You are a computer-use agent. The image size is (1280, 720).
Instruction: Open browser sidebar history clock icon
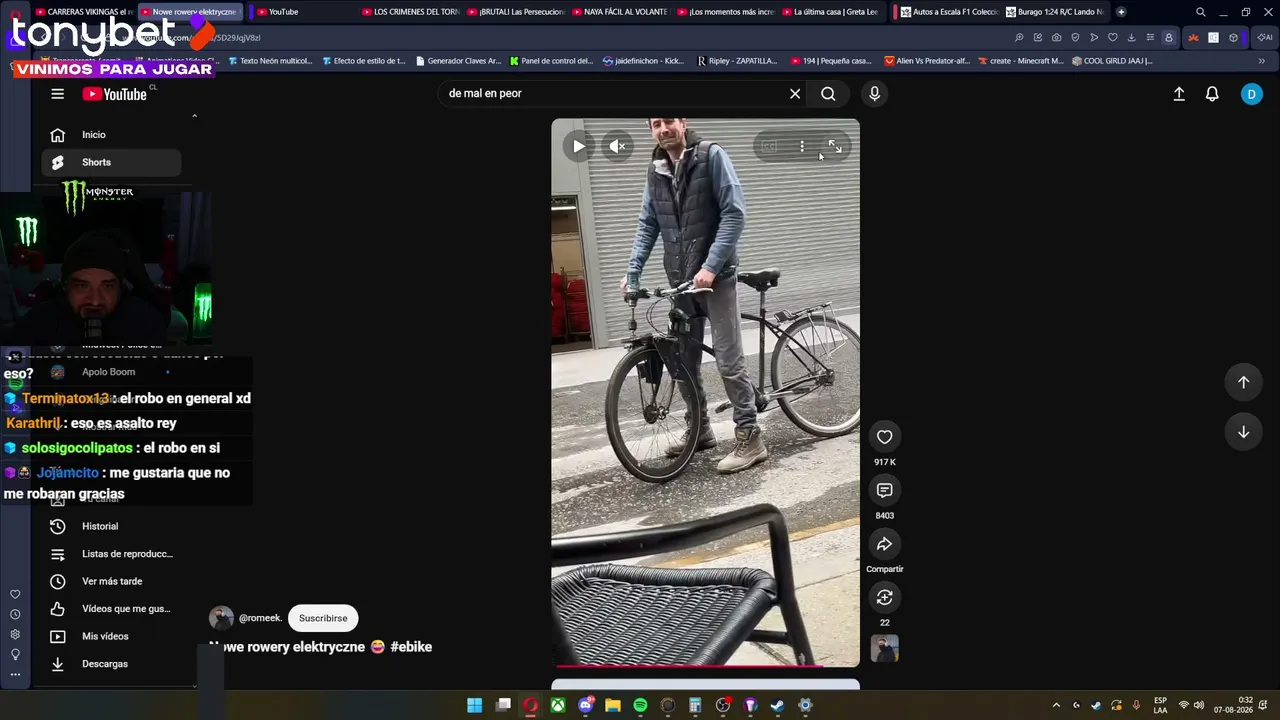15,615
